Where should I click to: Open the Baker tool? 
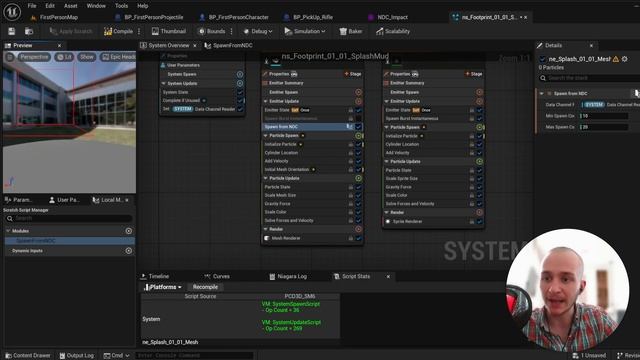pos(351,31)
